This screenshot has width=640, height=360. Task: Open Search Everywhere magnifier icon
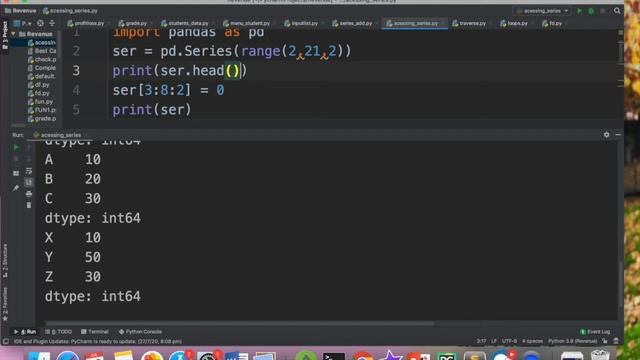(617, 11)
